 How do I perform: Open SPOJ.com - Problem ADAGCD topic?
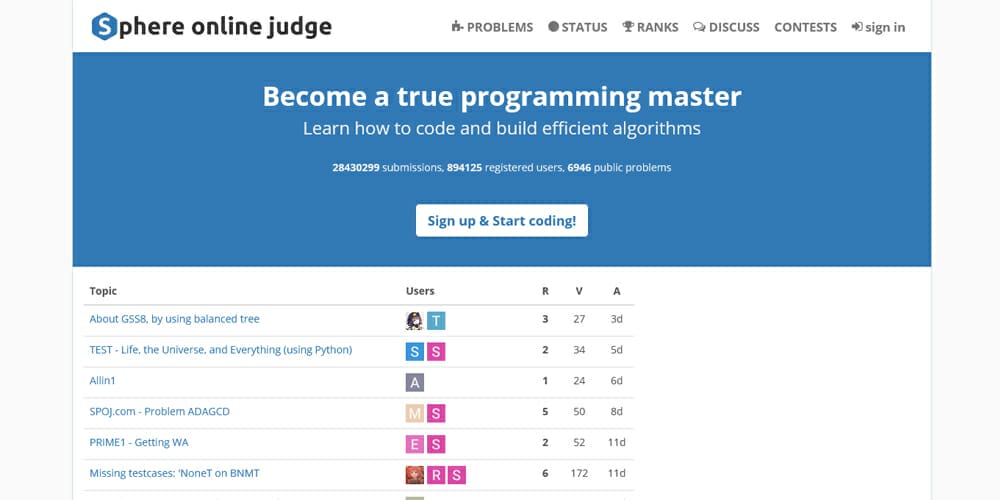(x=159, y=411)
